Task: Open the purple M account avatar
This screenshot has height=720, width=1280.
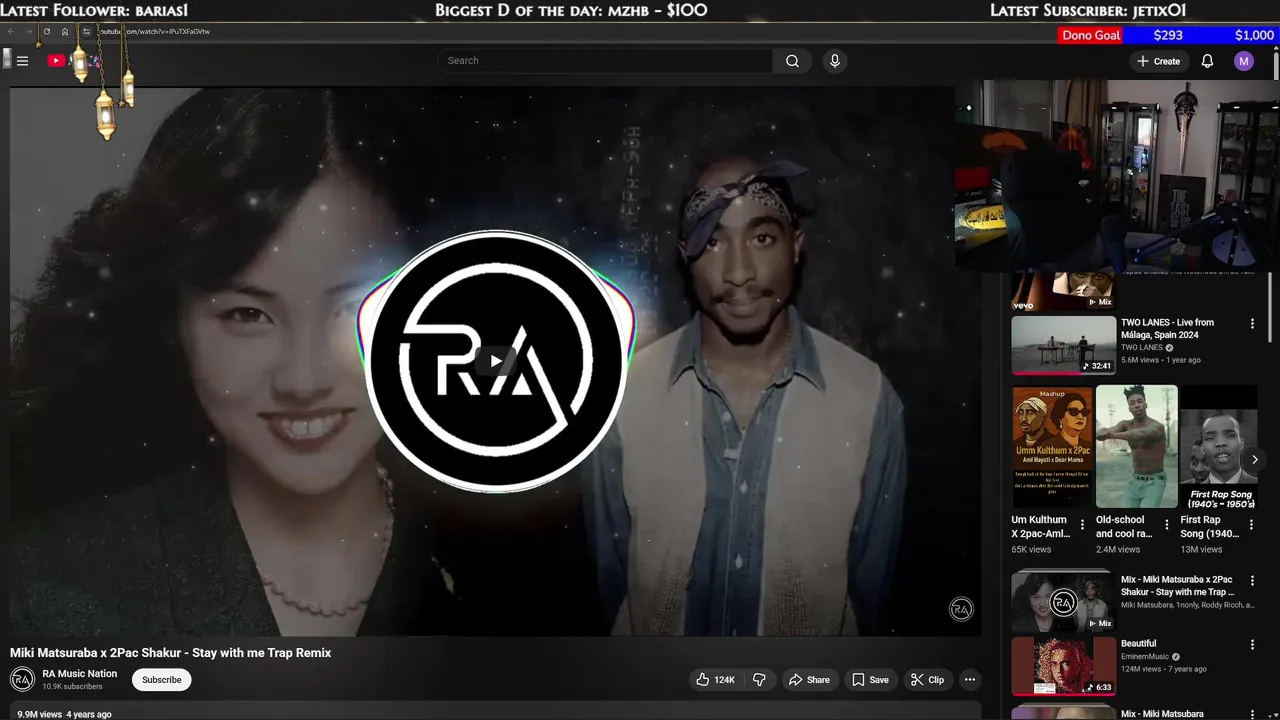Action: (1244, 61)
